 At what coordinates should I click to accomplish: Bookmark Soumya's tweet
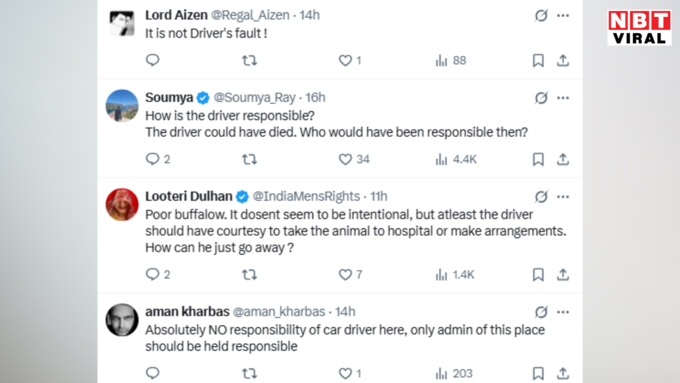[x=538, y=159]
